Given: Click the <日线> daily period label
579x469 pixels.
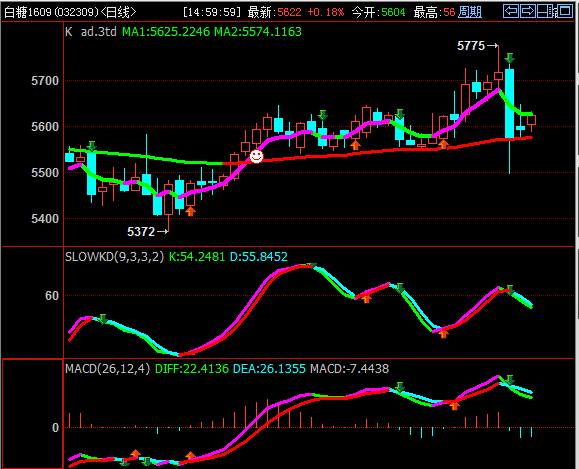Looking at the screenshot, I should (x=118, y=12).
